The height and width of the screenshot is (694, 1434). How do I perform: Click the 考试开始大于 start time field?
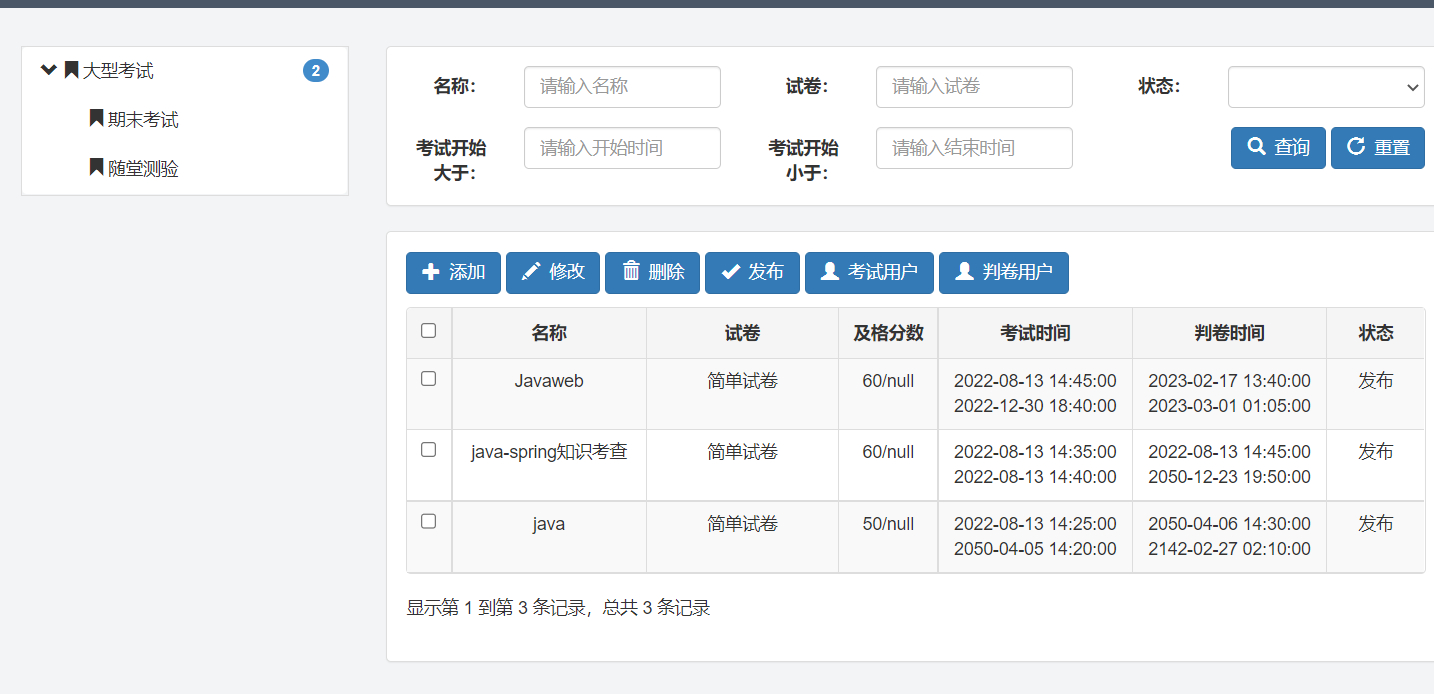(622, 148)
